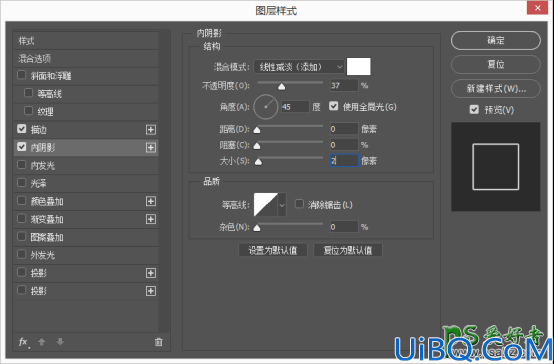Screen dimensions: 554x364
Task: Click the 等高线 contour thumbnail
Action: click(266, 205)
